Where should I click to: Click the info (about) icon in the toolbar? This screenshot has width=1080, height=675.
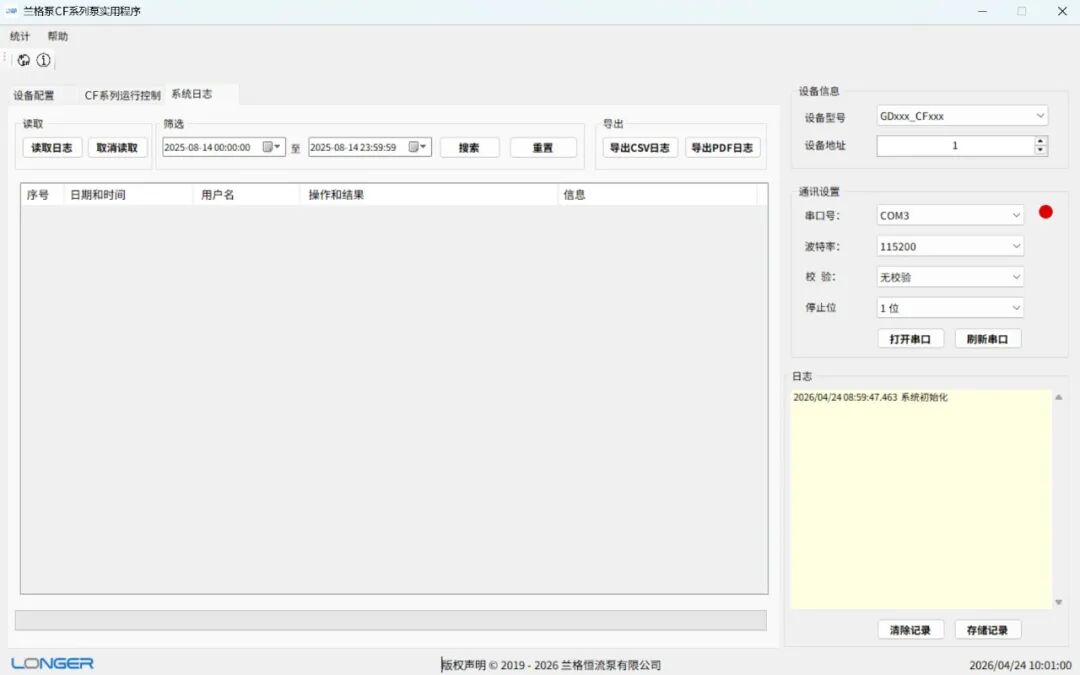[x=42, y=60]
